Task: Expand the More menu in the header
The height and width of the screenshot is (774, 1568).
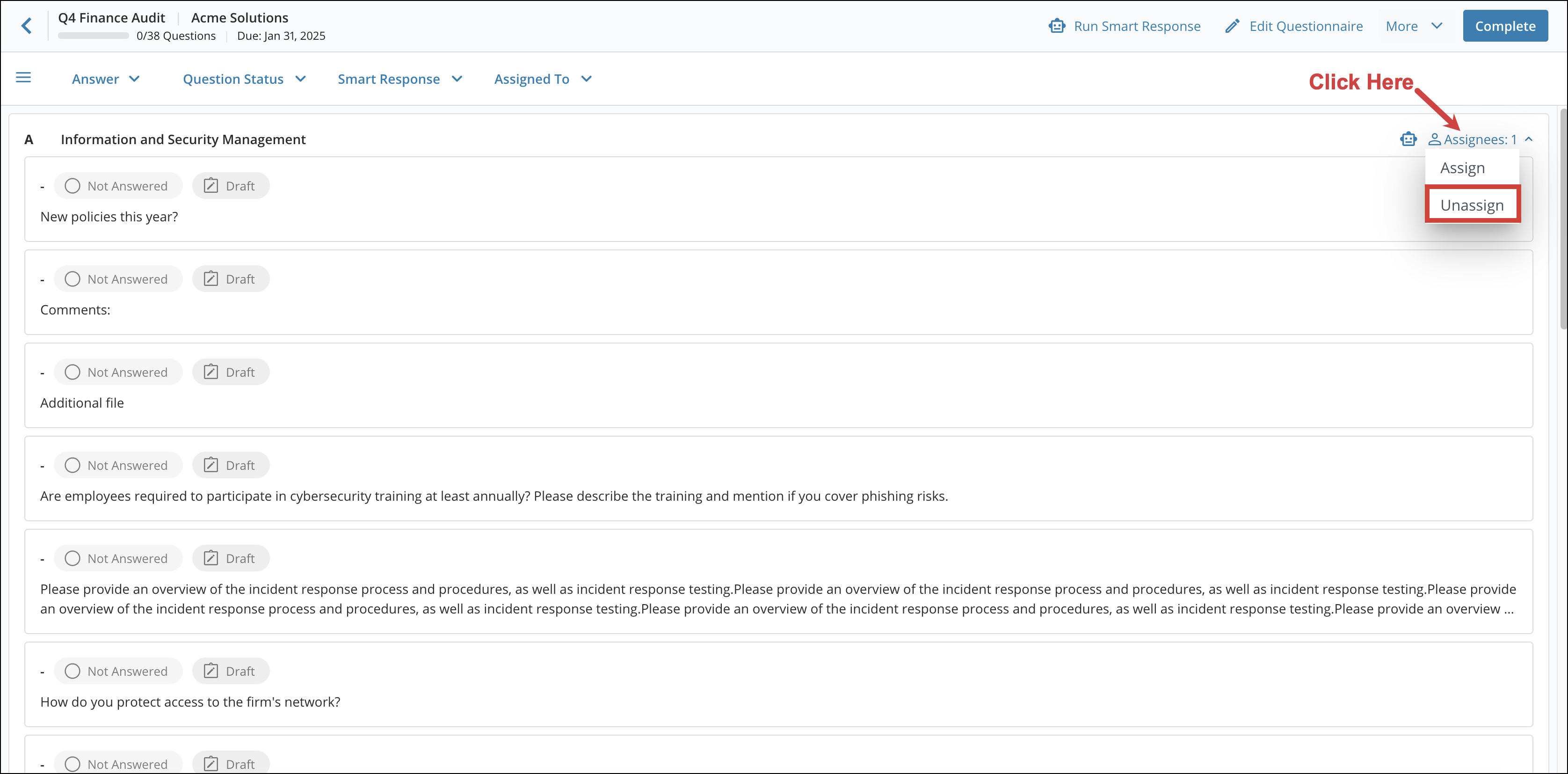Action: tap(1414, 26)
